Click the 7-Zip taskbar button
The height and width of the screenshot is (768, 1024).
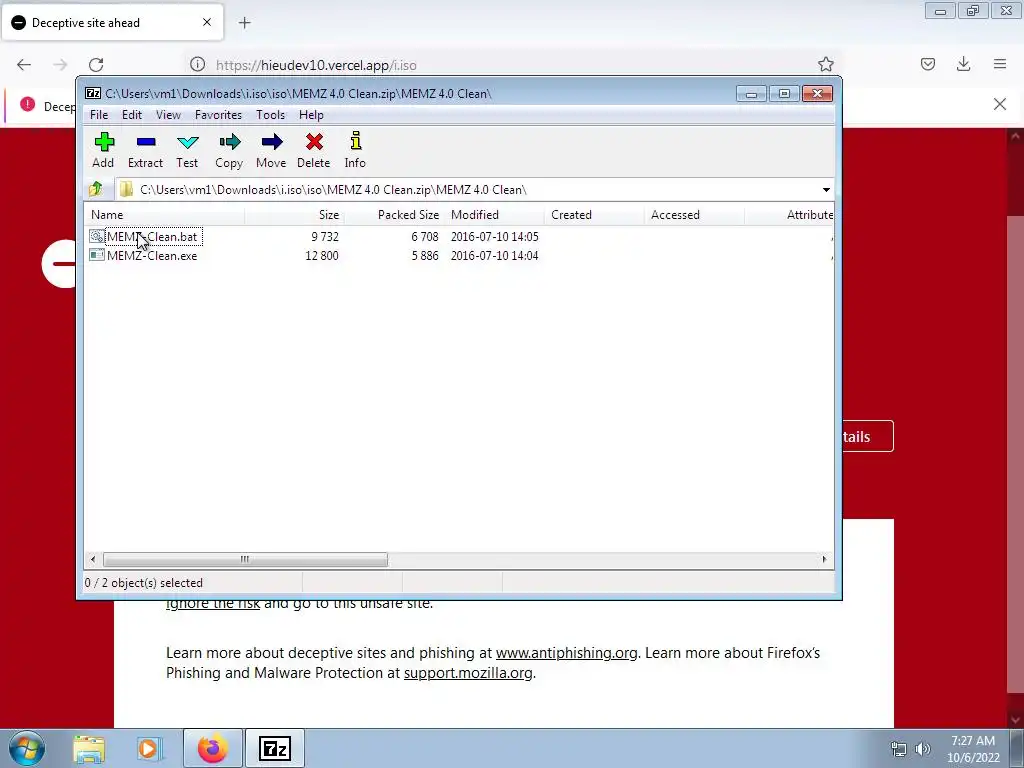(274, 748)
